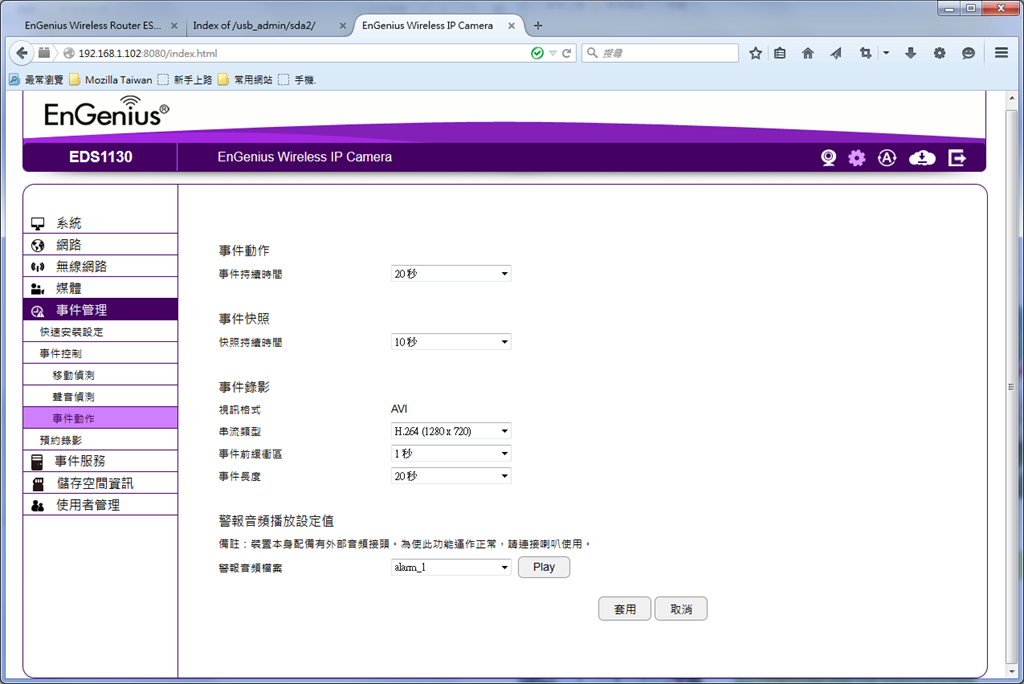The image size is (1024, 684).
Task: Click the page scrollbar up arrow
Action: (1012, 99)
